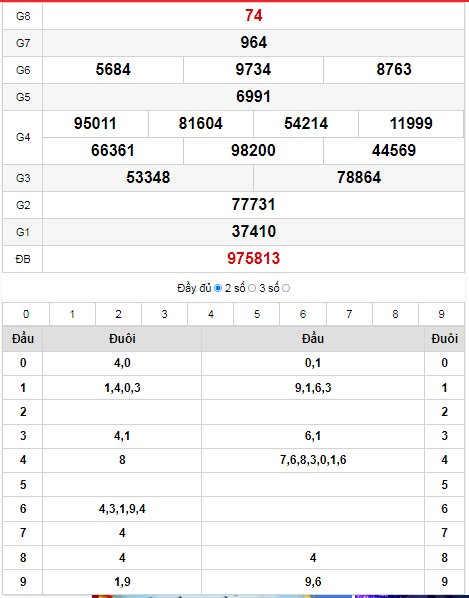Select the '3 số' radio option

286,288
